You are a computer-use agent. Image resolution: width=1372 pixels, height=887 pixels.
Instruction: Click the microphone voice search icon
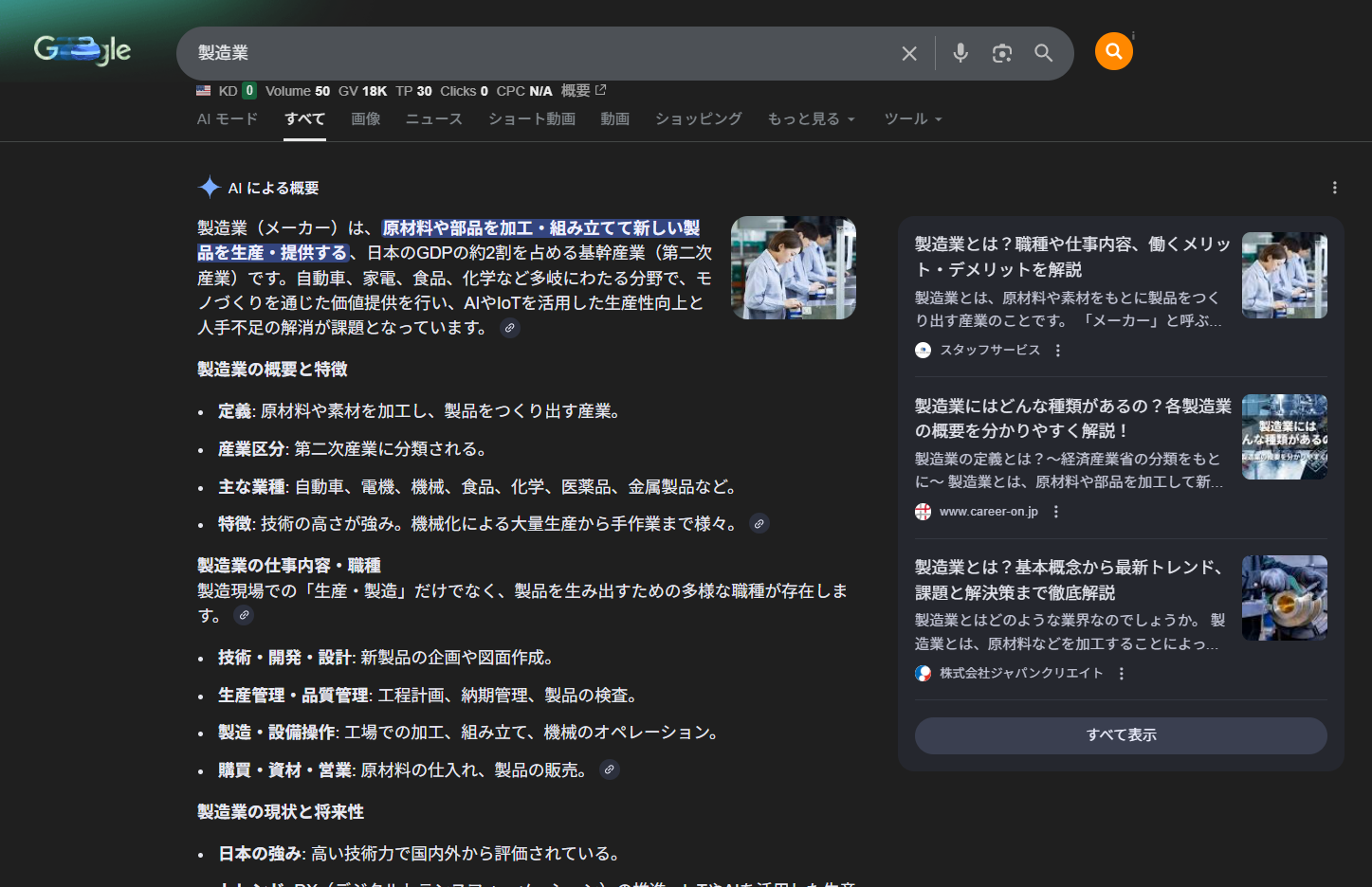[x=960, y=53]
